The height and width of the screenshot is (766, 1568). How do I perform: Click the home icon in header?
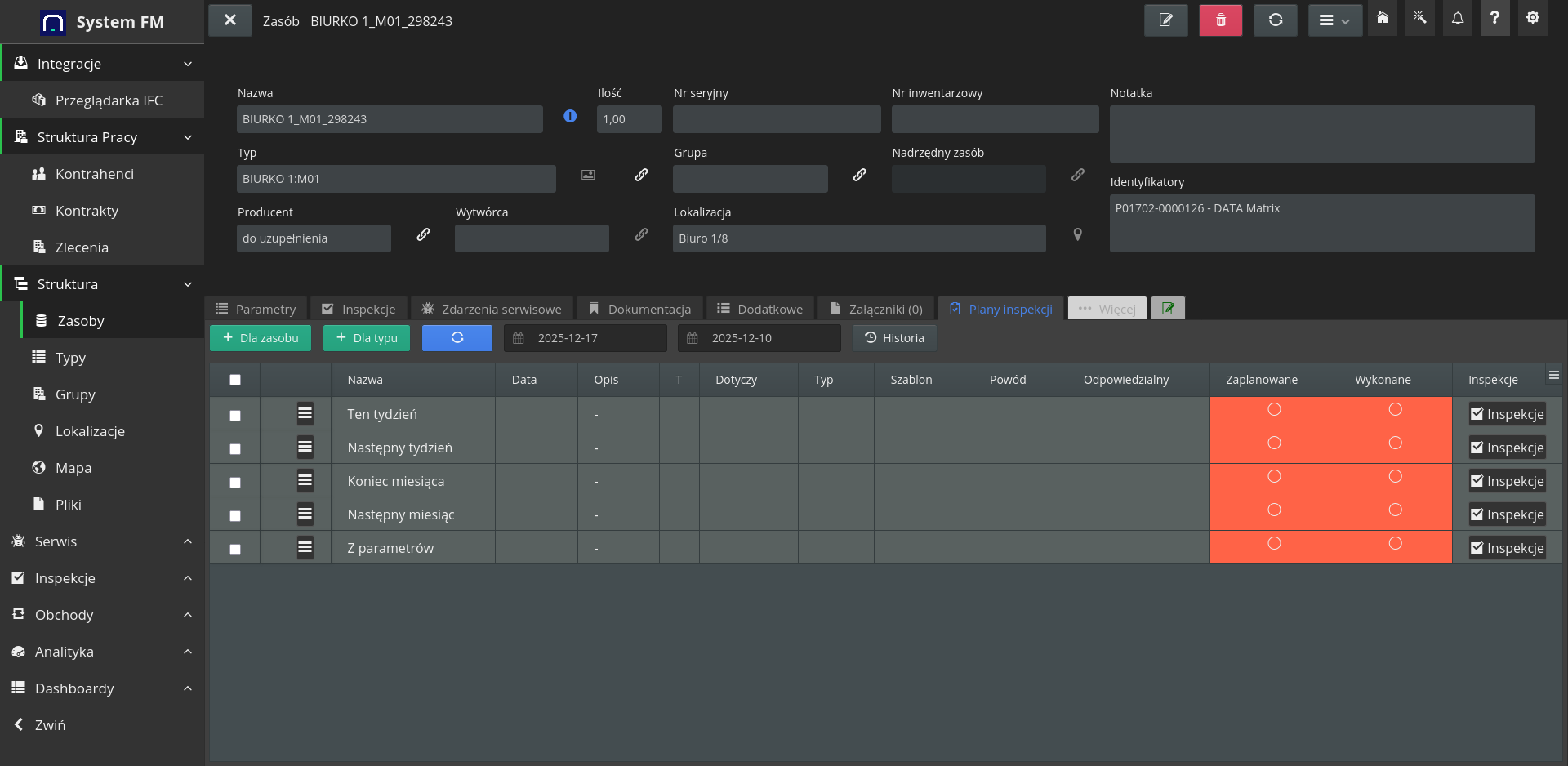pos(1383,19)
